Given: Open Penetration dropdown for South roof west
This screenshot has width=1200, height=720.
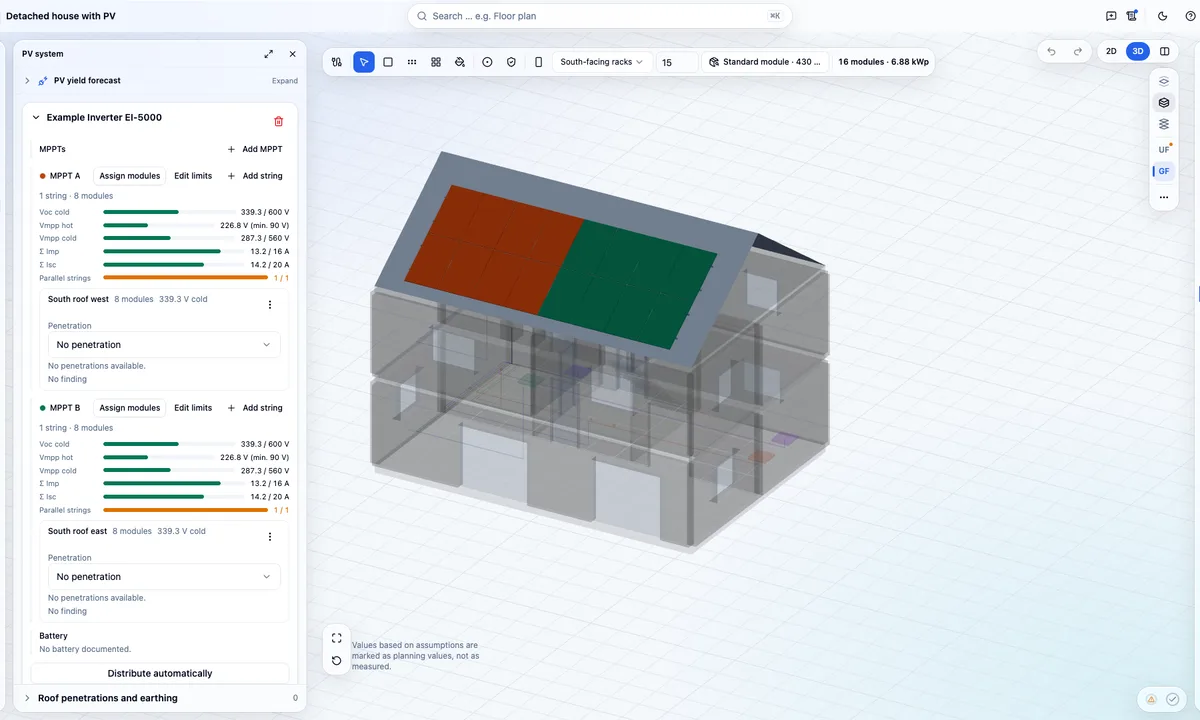Looking at the screenshot, I should [164, 345].
